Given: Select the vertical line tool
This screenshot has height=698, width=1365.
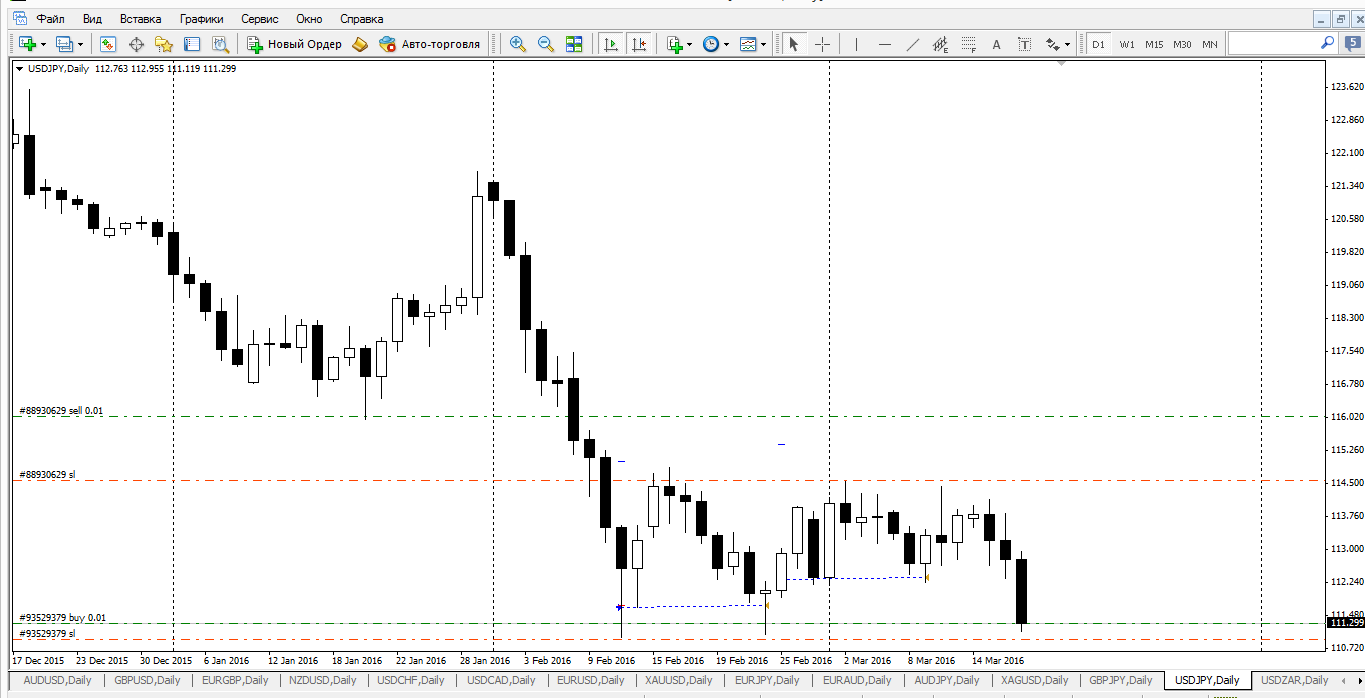Looking at the screenshot, I should point(856,44).
